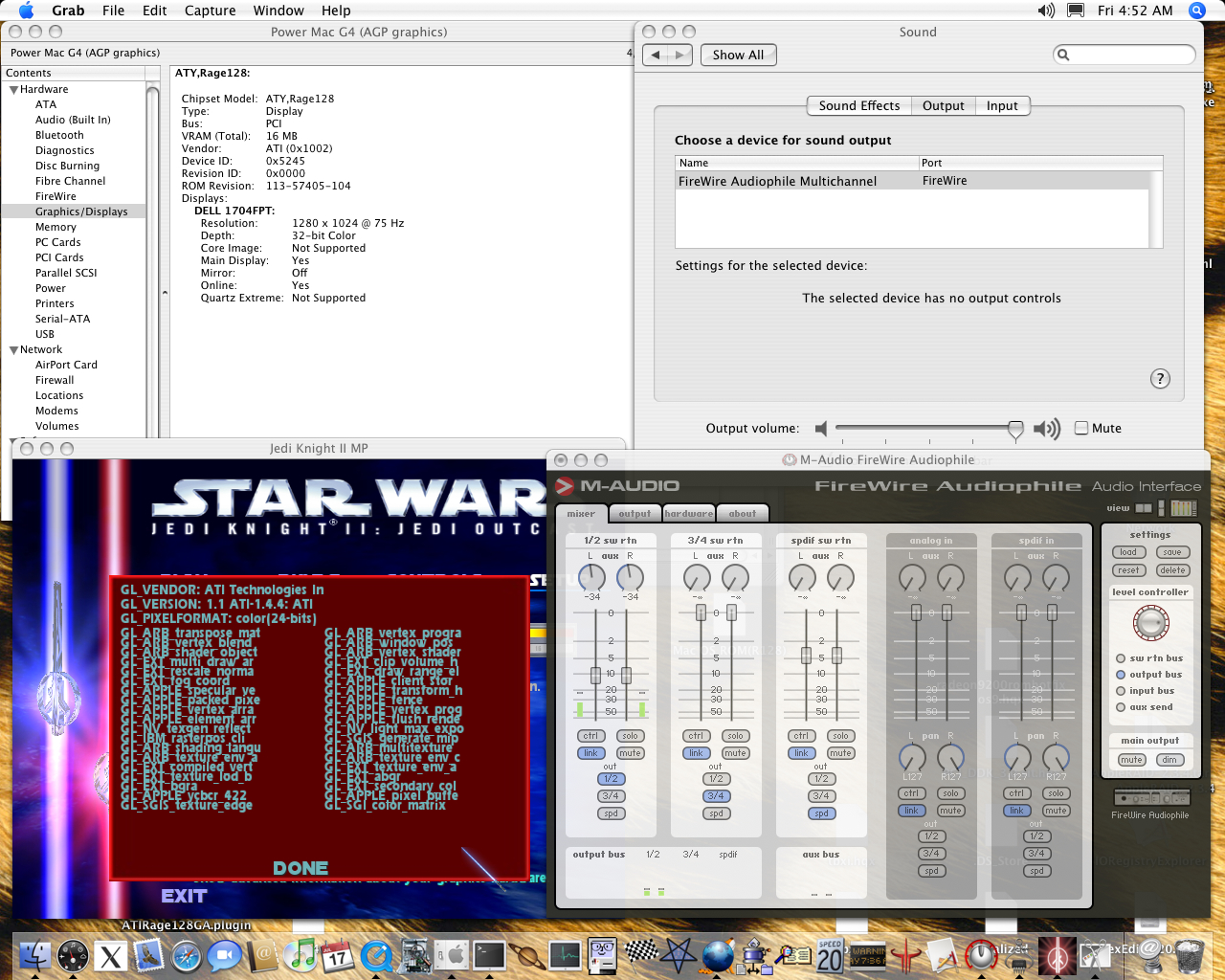The image size is (1225, 980).
Task: Click the volume icon in menu bar
Action: pos(1046,11)
